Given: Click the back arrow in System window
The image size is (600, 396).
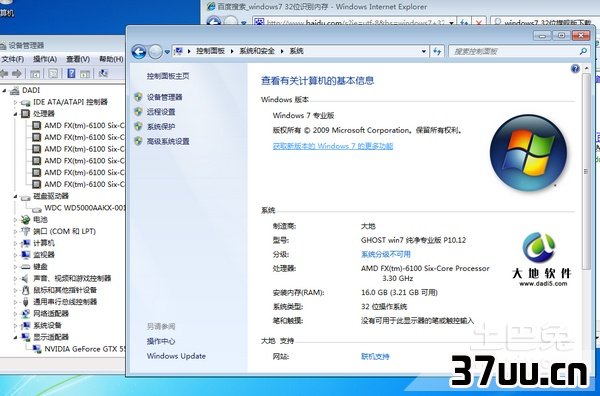Looking at the screenshot, I should 139,51.
